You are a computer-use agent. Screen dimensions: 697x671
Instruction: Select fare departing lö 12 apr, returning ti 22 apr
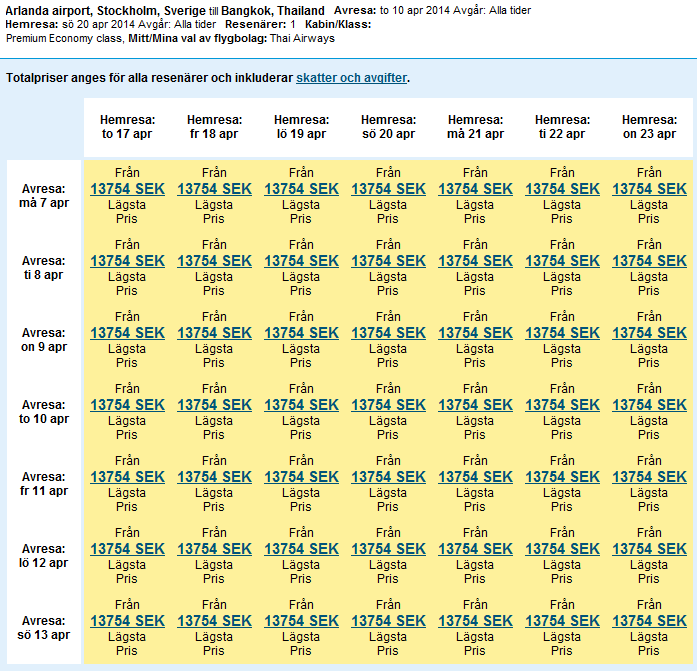(562, 549)
